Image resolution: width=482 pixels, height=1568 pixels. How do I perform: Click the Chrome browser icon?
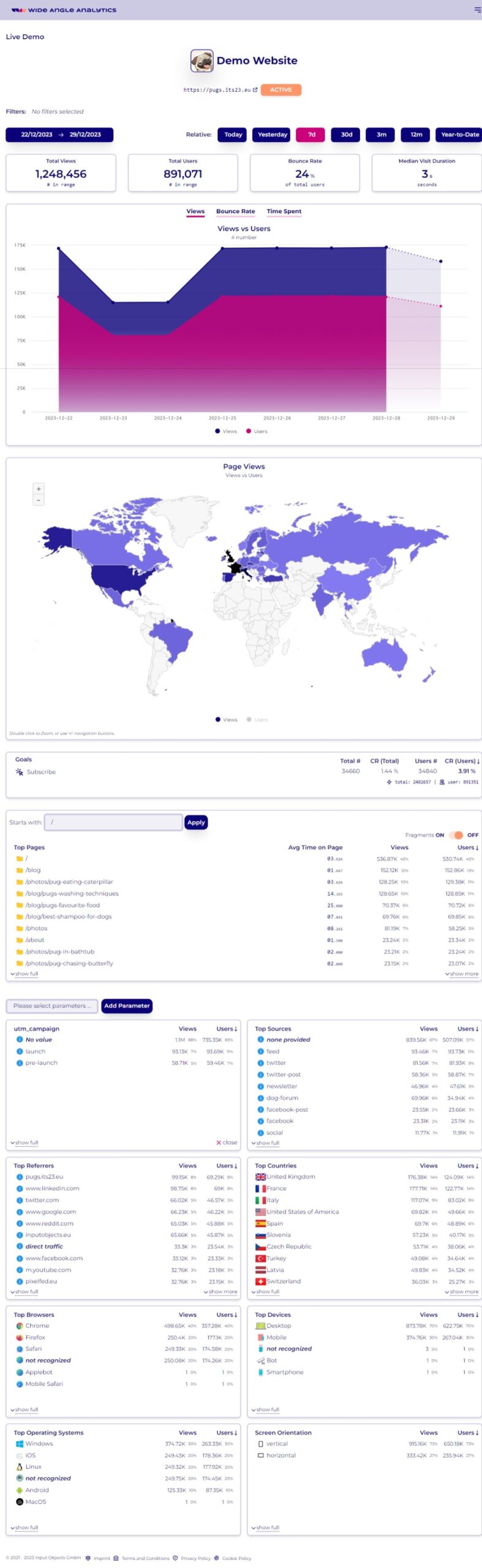(x=20, y=1325)
